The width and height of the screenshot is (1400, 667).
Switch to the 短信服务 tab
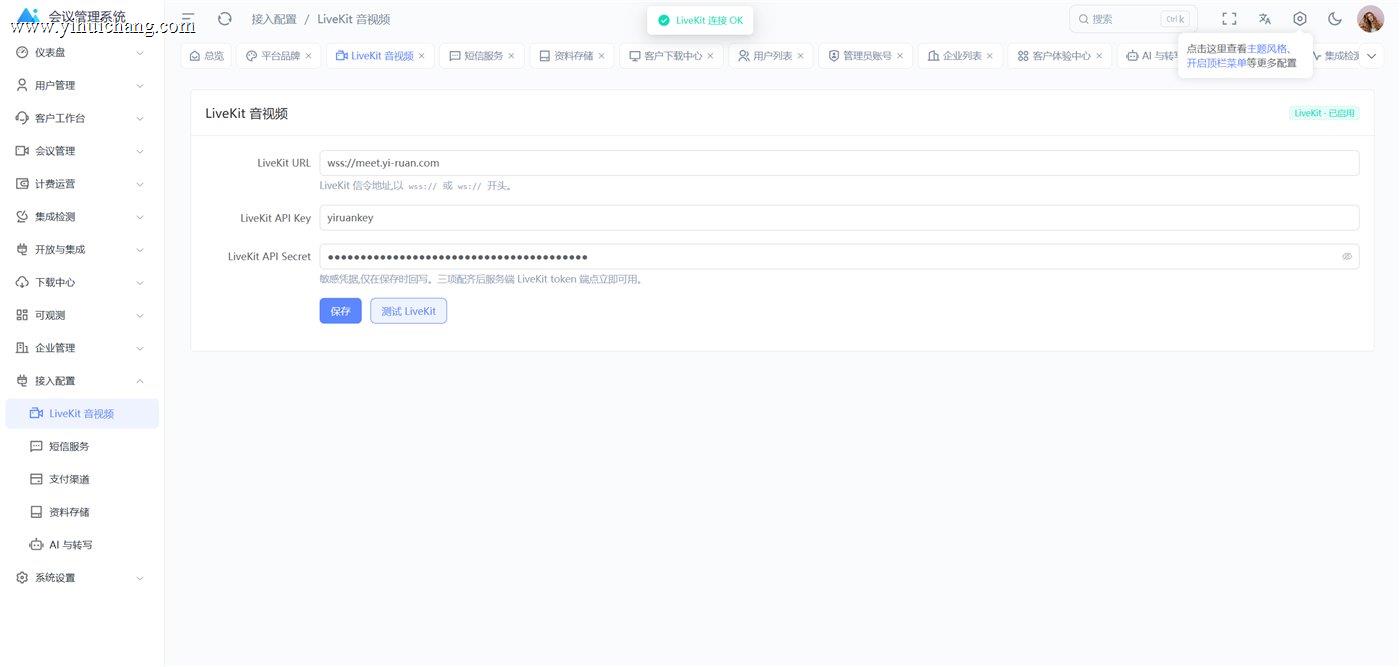[x=484, y=56]
